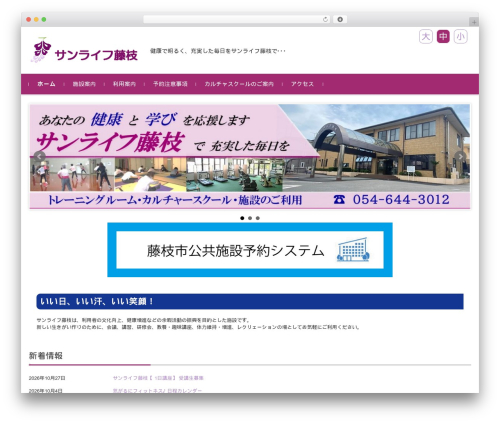Open the 藤枝市公共施設予約システム banner link
The height and width of the screenshot is (423, 500).
click(250, 250)
